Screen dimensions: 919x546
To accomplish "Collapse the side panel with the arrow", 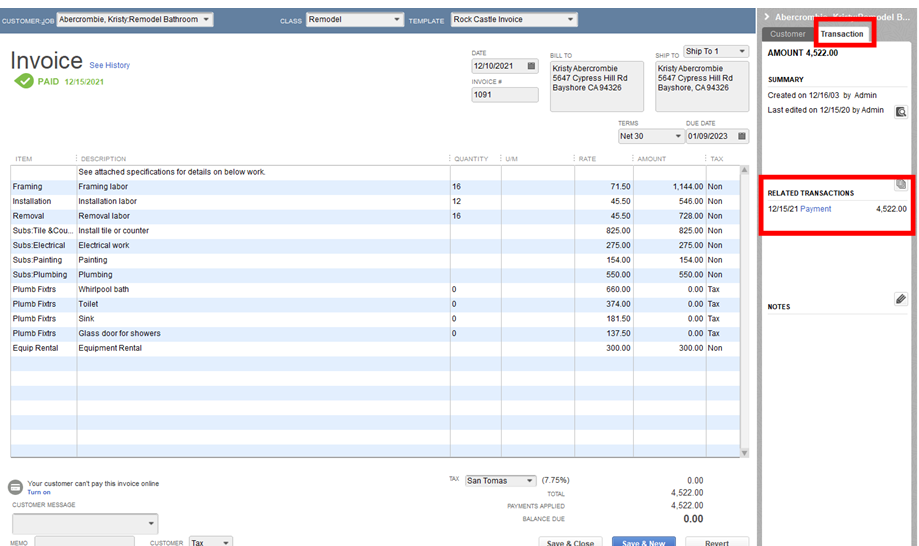I will 766,17.
